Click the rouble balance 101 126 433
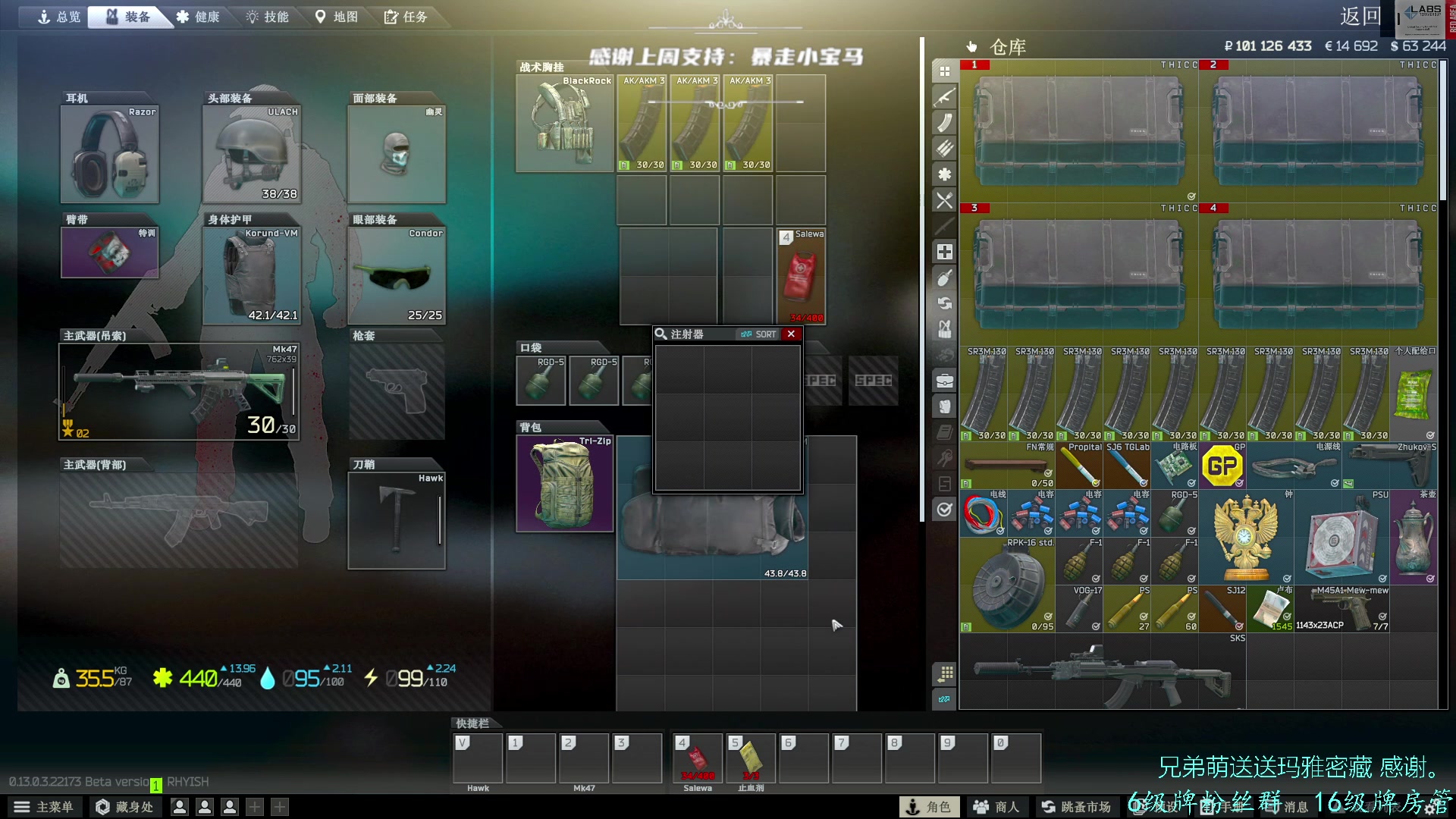 pyautogui.click(x=1268, y=46)
